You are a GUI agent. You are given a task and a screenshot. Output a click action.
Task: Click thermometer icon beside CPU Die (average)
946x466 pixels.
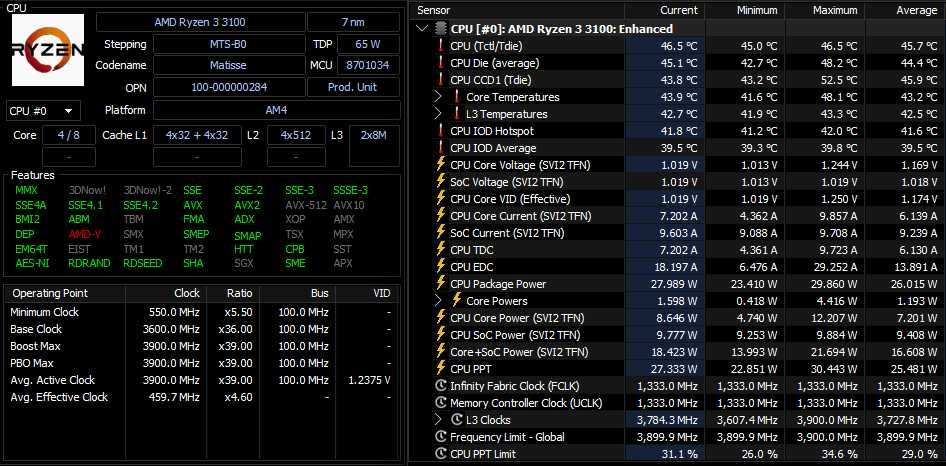point(441,62)
